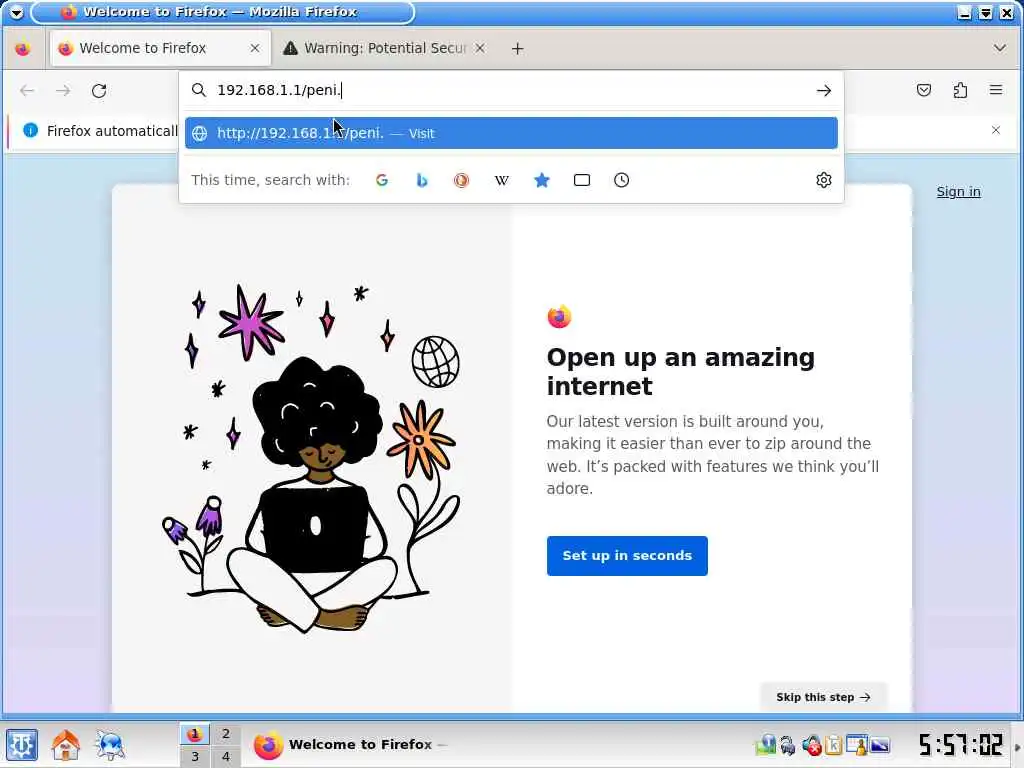This screenshot has height=768, width=1024.
Task: Open search settings gear icon
Action: [824, 180]
